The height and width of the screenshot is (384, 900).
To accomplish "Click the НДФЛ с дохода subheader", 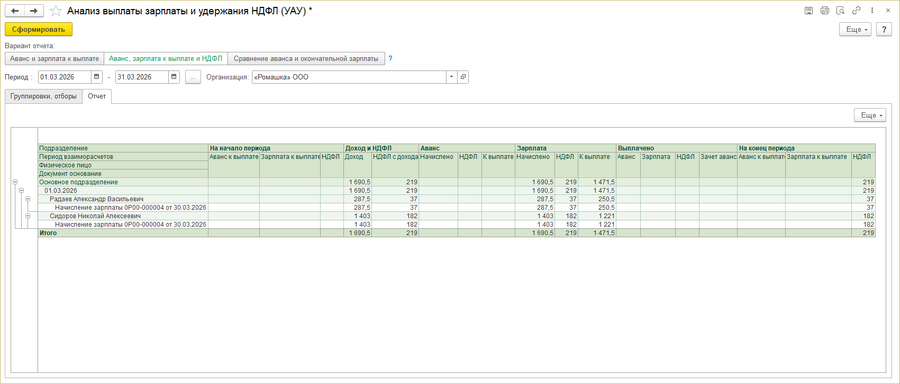I will tap(395, 156).
